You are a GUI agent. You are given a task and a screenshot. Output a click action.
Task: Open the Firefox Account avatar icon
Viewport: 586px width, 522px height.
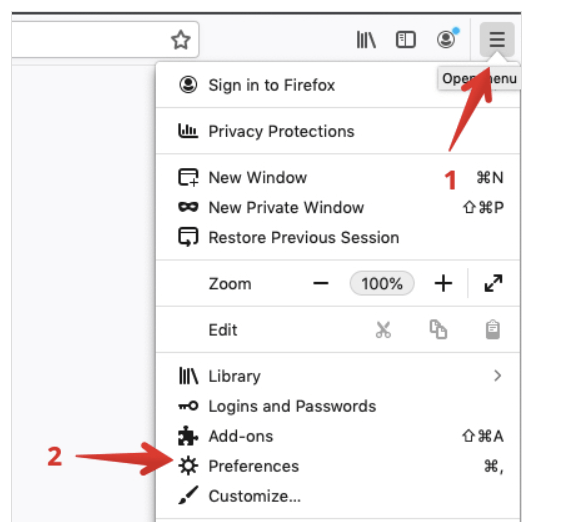tap(447, 39)
